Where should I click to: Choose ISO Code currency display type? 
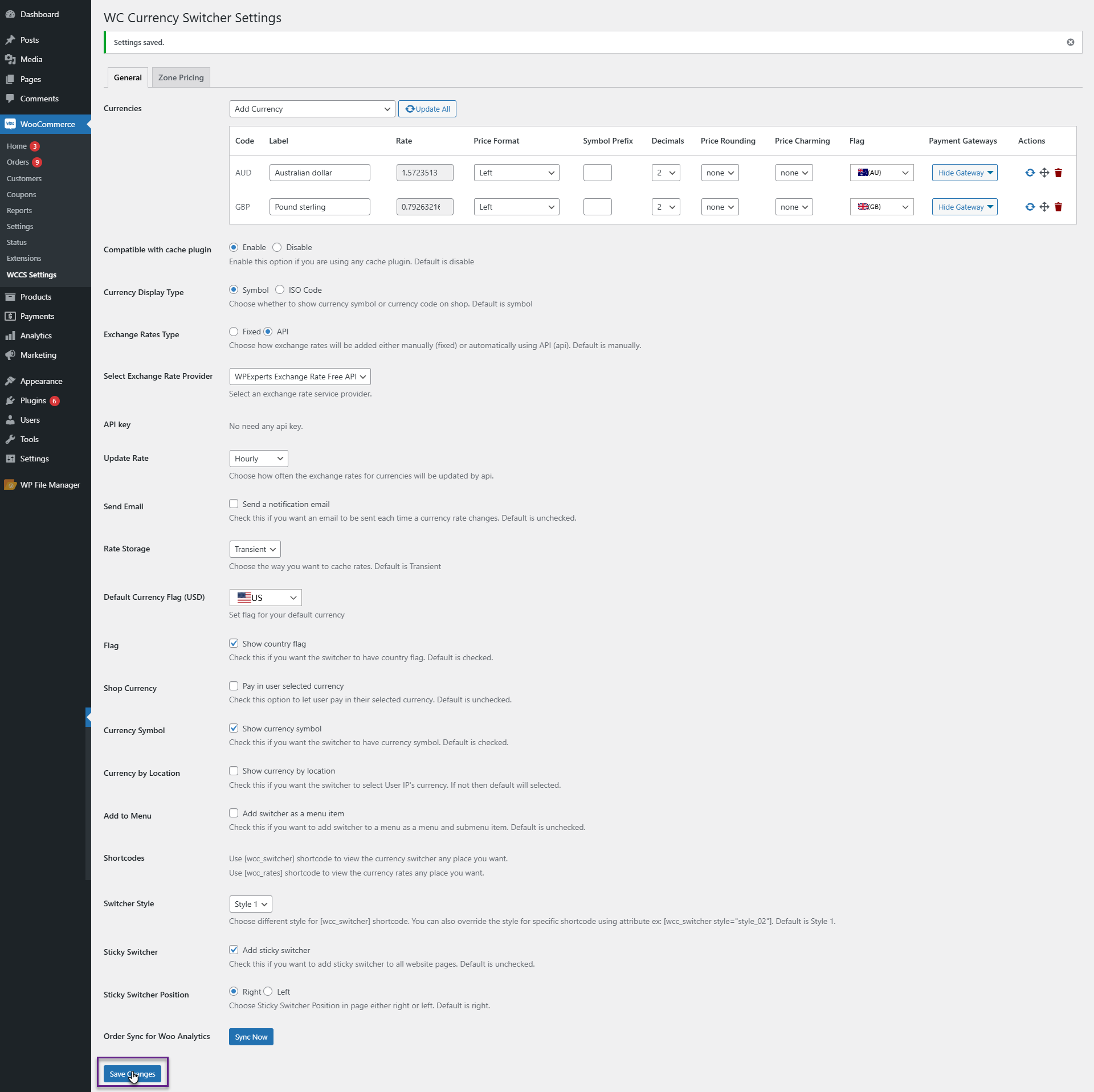point(280,290)
